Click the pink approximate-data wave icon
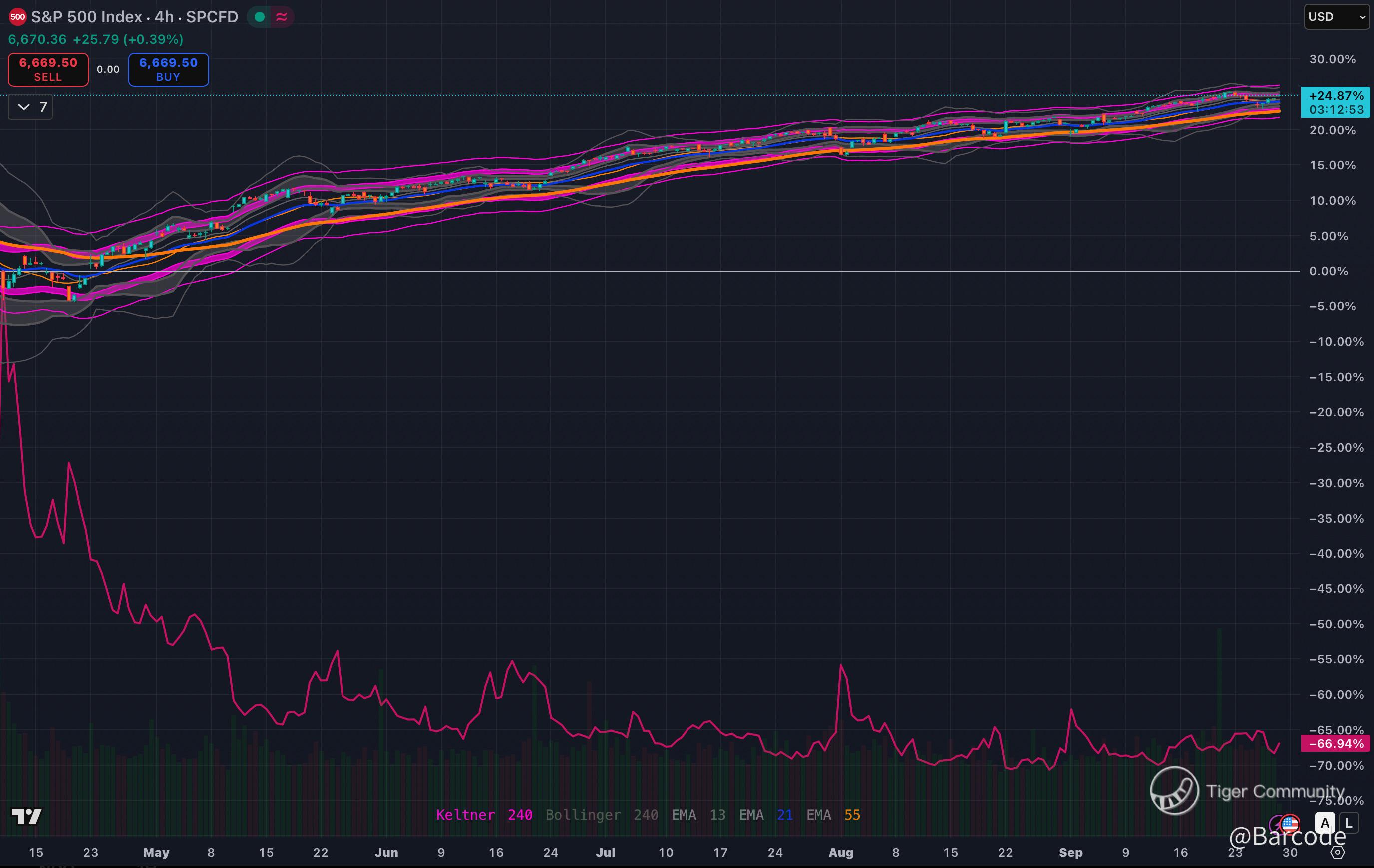Viewport: 1374px width, 868px height. (x=281, y=17)
